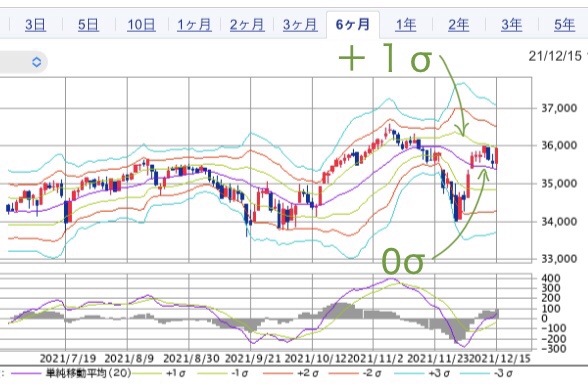
Task: Show the 1年 chart range
Action: pos(406,25)
